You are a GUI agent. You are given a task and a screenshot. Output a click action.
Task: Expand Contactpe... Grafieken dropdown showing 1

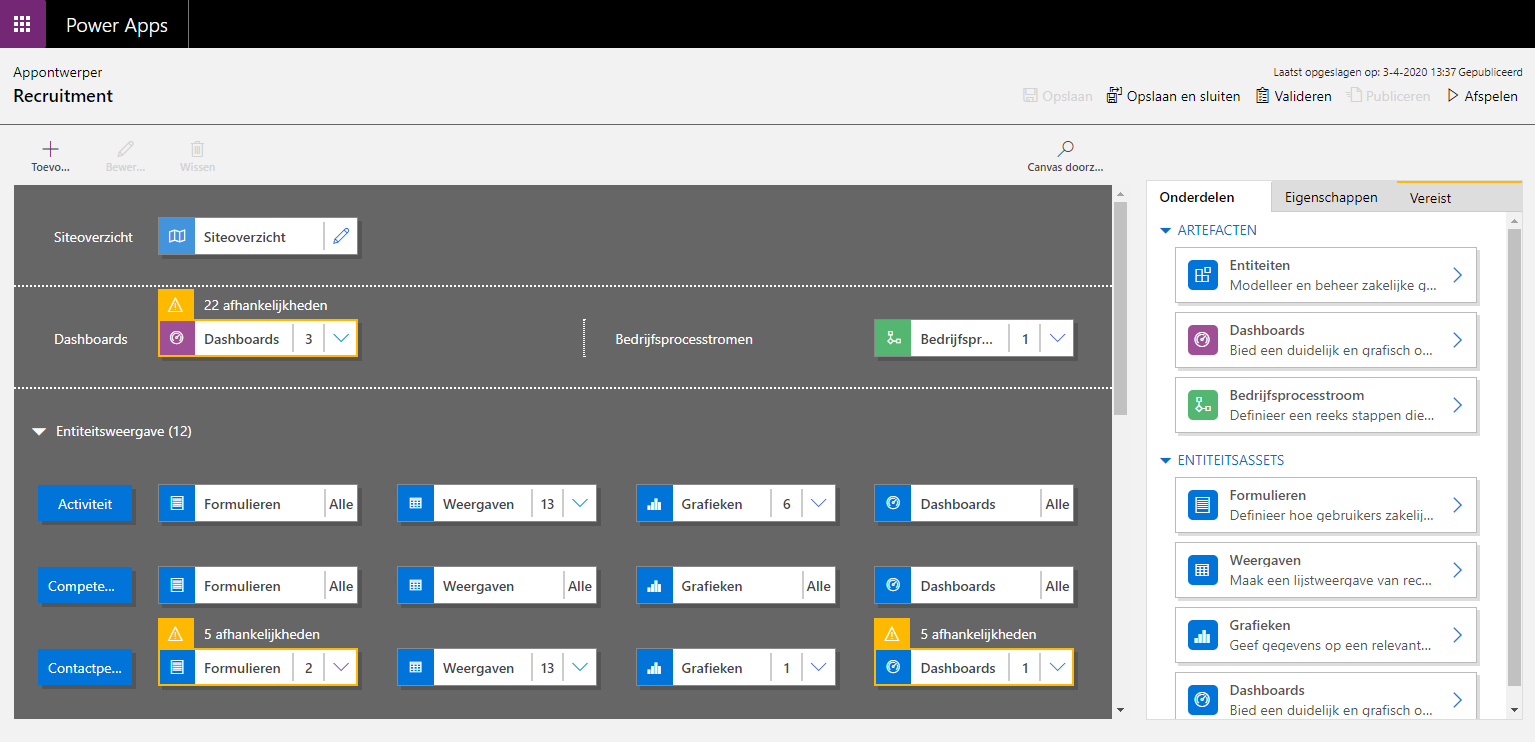coord(819,668)
